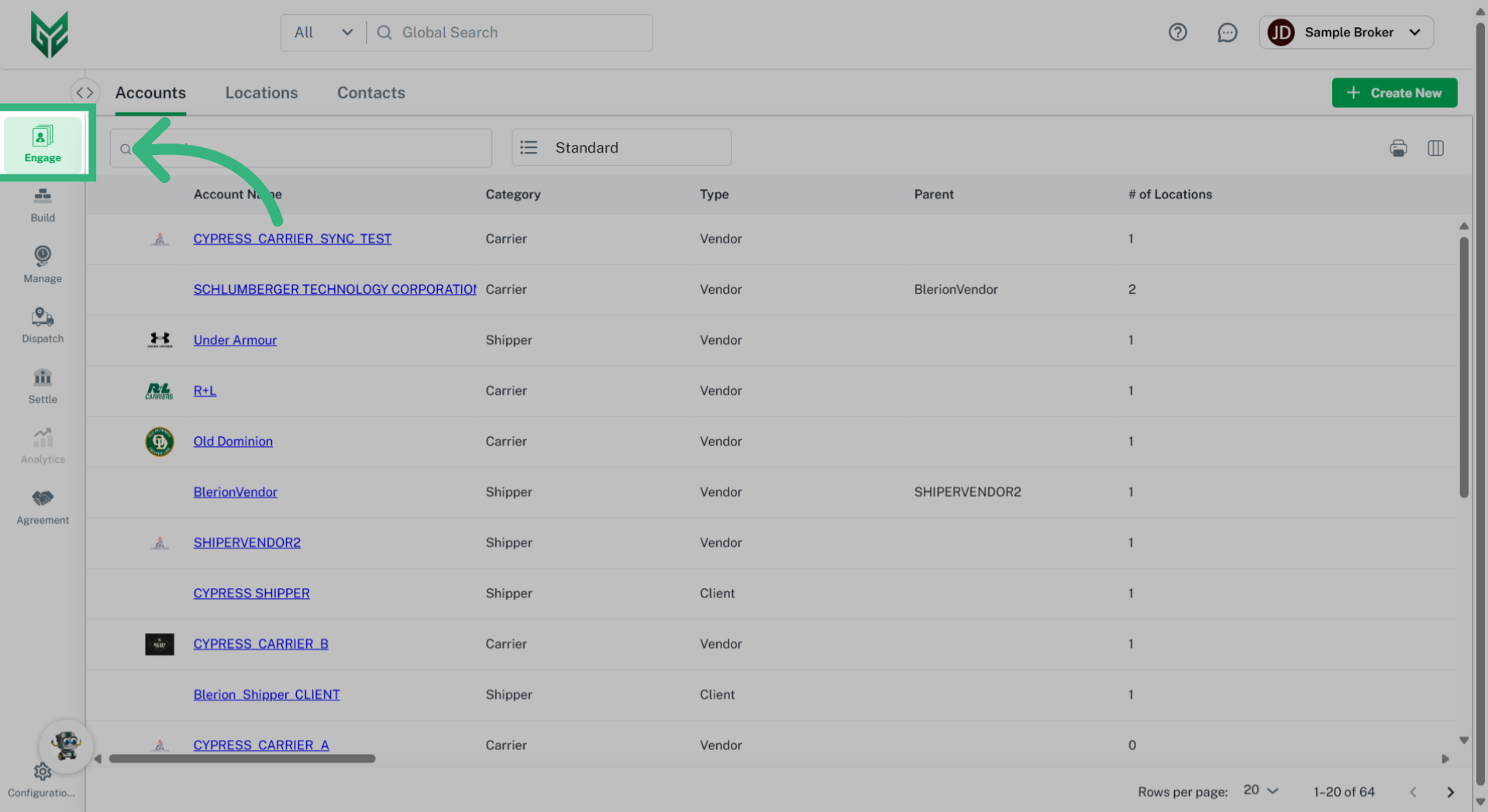1488x812 pixels.
Task: Expand the All search scope dropdown
Action: (x=323, y=33)
